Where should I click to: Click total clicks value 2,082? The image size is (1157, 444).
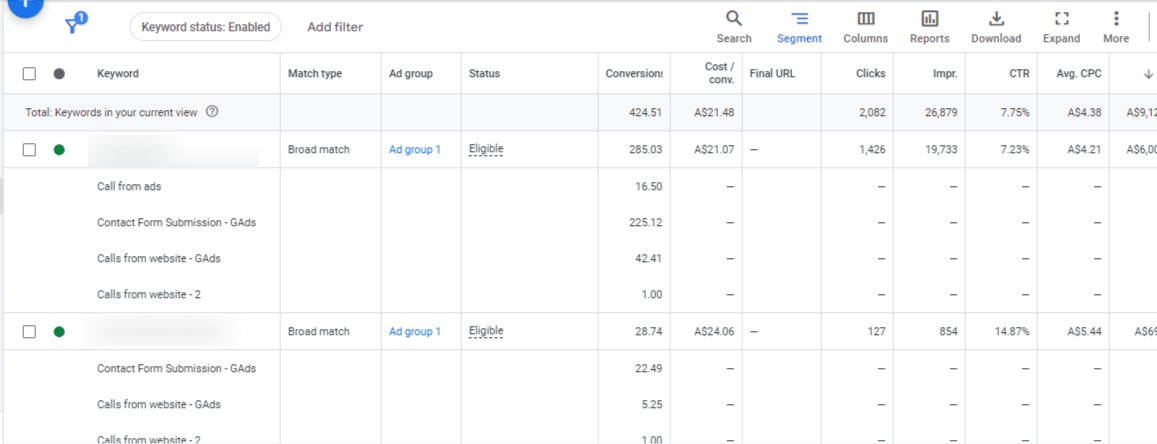[x=871, y=113]
